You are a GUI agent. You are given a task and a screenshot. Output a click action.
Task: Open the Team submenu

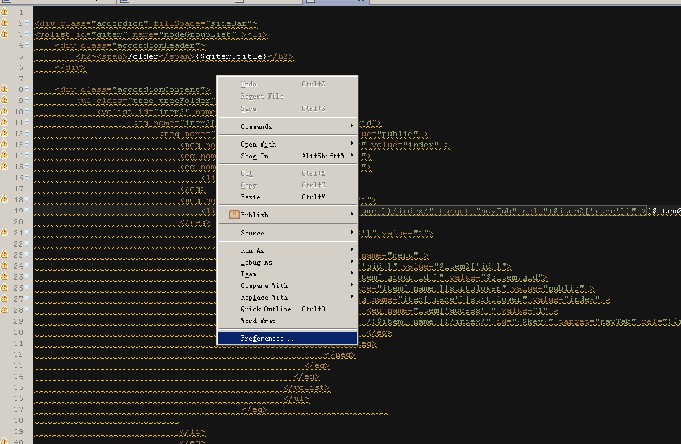[288, 274]
